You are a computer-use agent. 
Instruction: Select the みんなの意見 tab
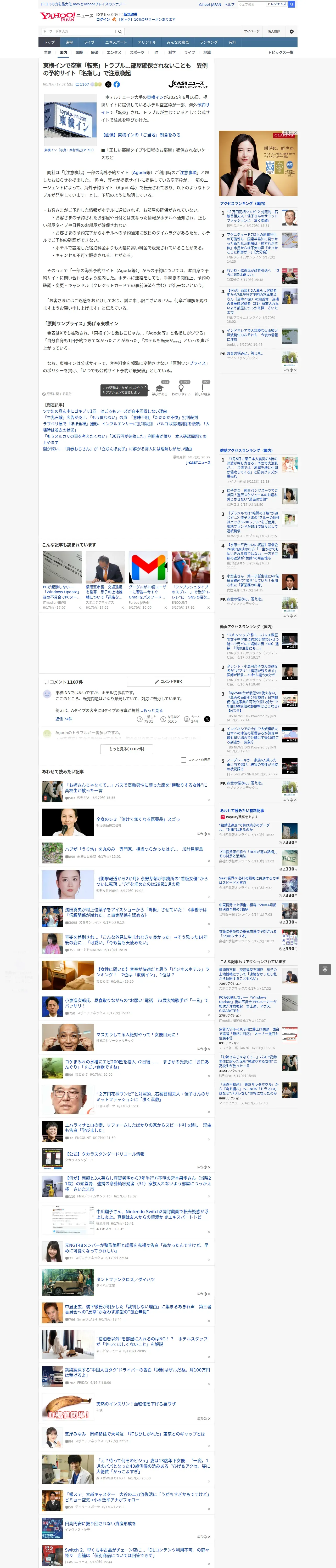click(x=177, y=43)
